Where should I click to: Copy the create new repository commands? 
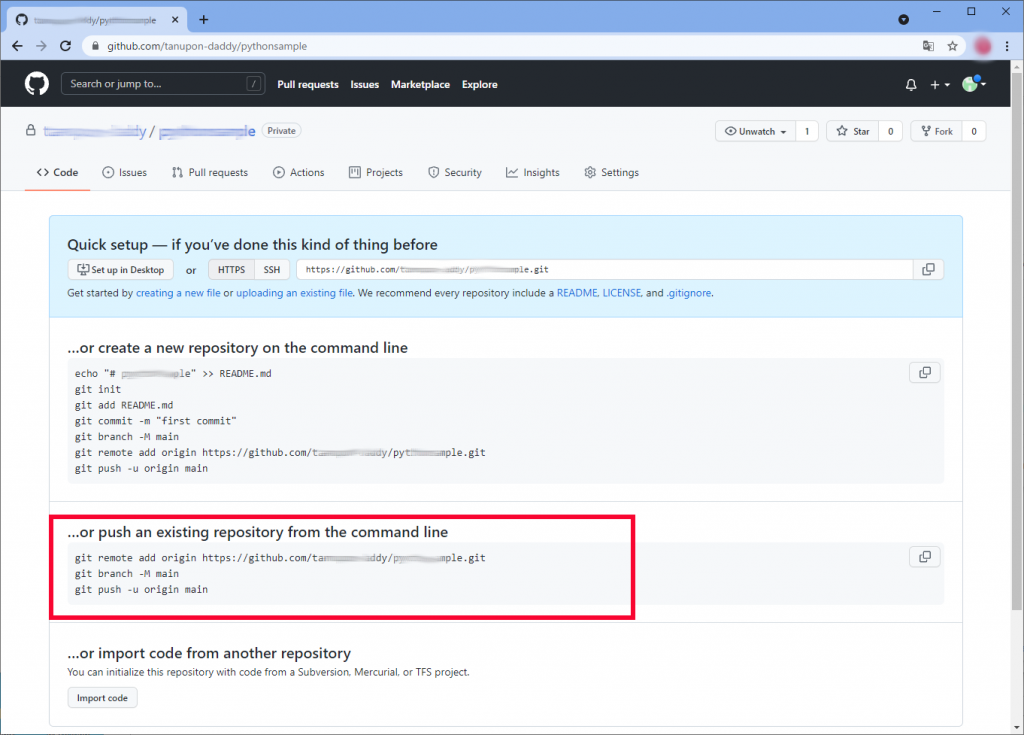click(925, 373)
